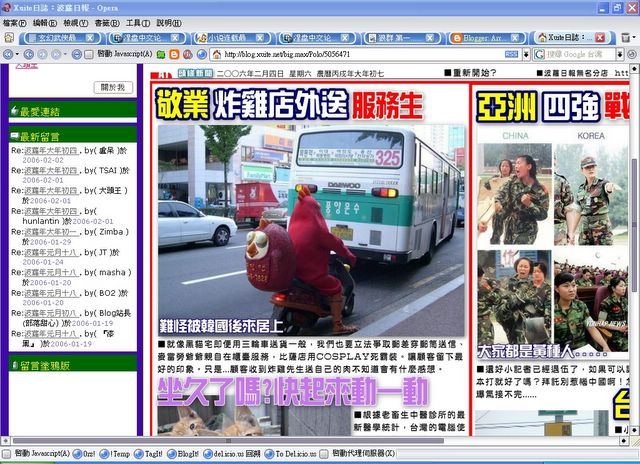Viewport: 640px width, 464px height.
Task: Click the fast forward navigation button
Action: click(x=56, y=54)
